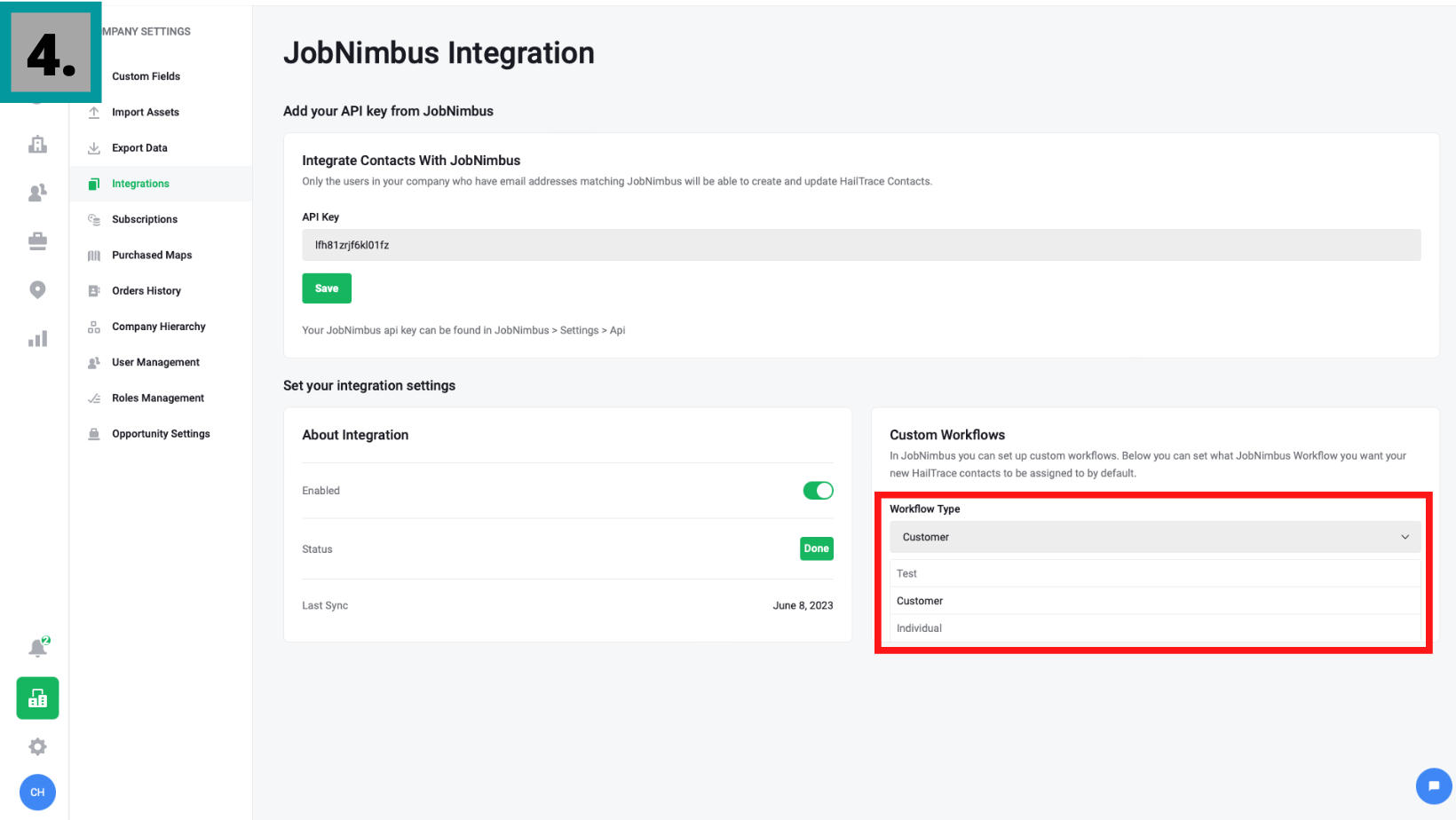Open Import Assets settings page

pos(146,113)
